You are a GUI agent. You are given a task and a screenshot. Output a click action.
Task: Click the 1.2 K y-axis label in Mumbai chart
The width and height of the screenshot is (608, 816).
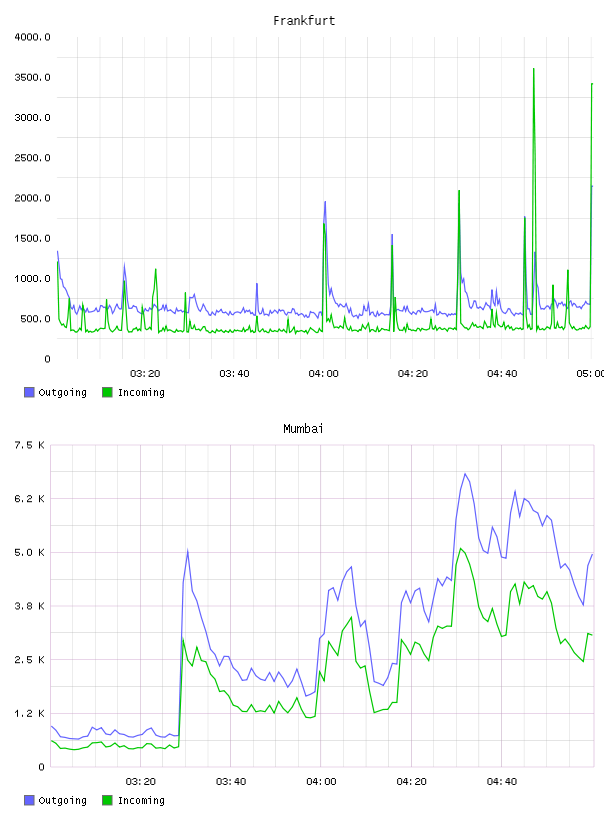coord(30,713)
